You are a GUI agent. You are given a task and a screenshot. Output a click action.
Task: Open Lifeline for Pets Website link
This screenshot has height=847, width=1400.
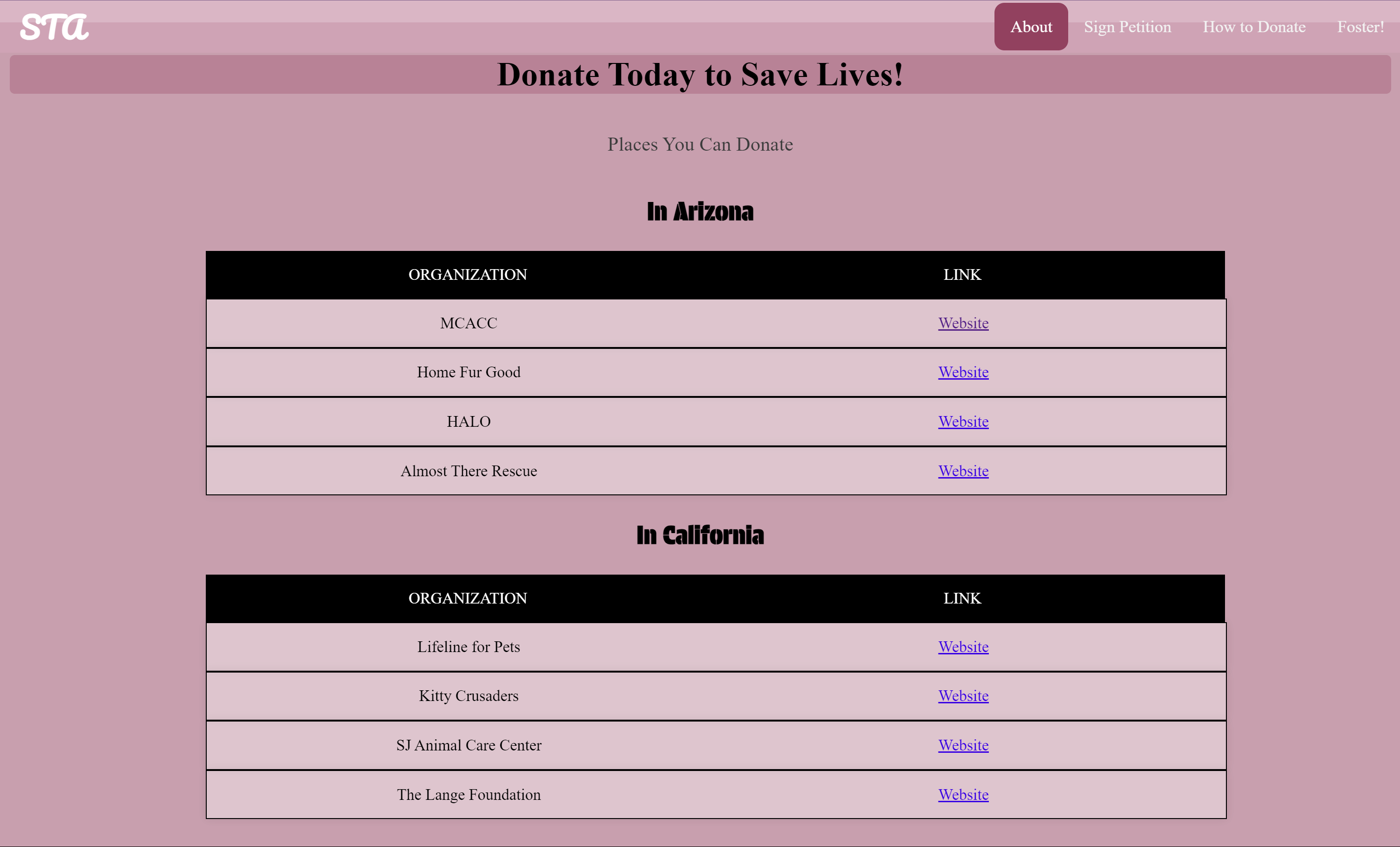[963, 646]
